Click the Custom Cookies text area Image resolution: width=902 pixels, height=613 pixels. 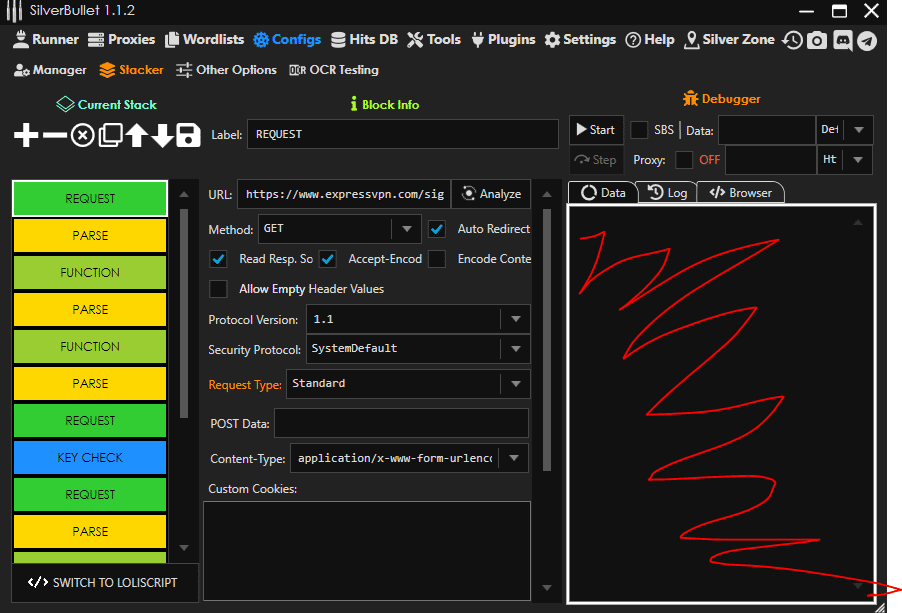point(367,551)
